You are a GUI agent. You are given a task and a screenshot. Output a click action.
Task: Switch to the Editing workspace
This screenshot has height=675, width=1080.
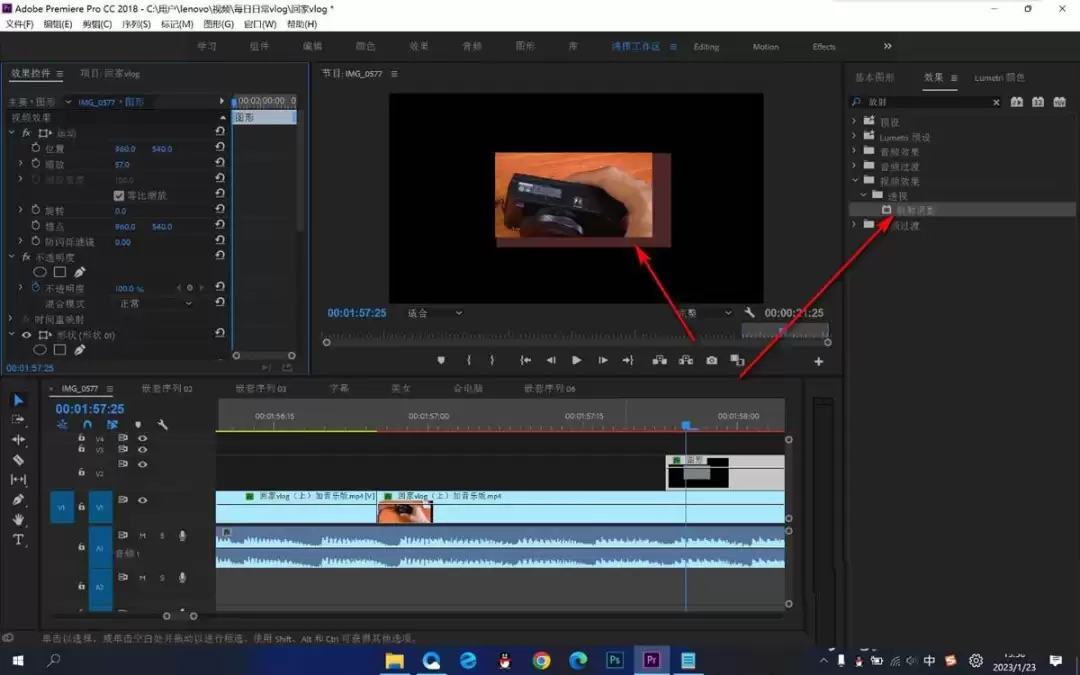(x=706, y=47)
